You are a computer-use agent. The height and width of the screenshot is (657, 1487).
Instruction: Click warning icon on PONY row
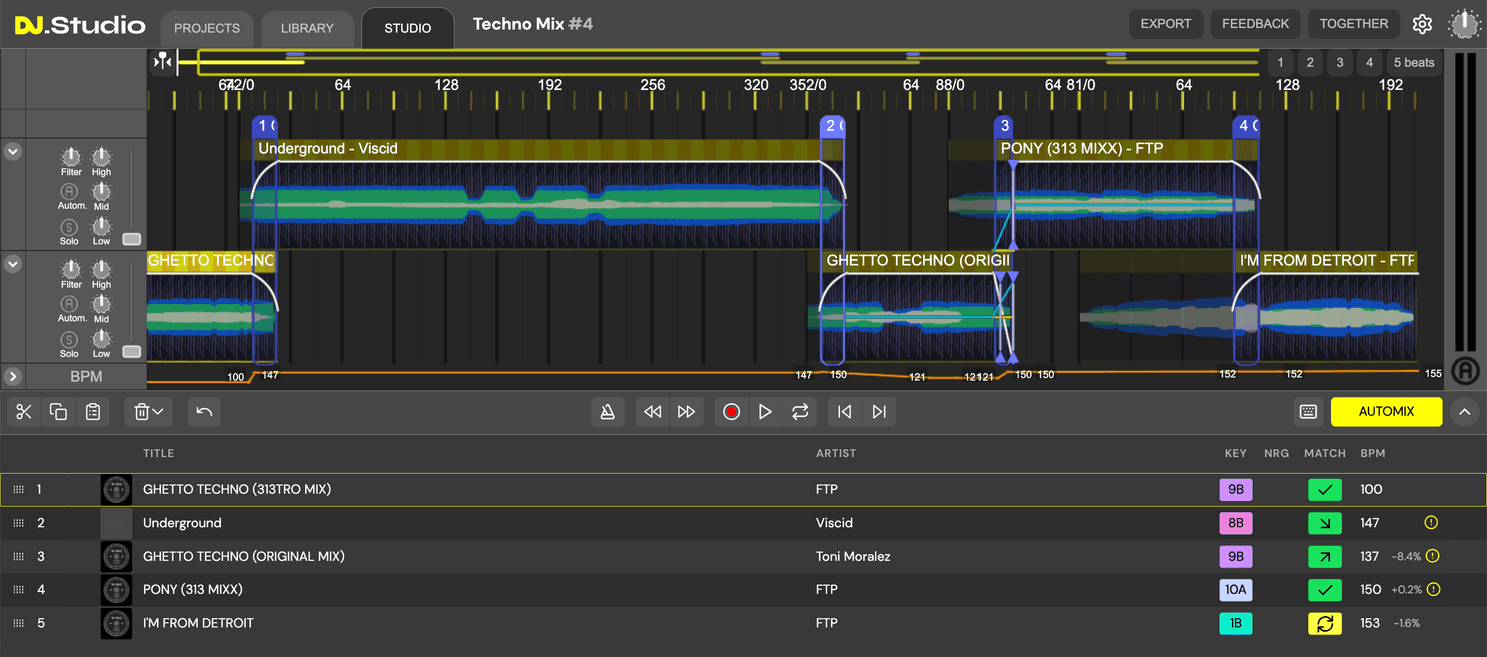click(1433, 590)
